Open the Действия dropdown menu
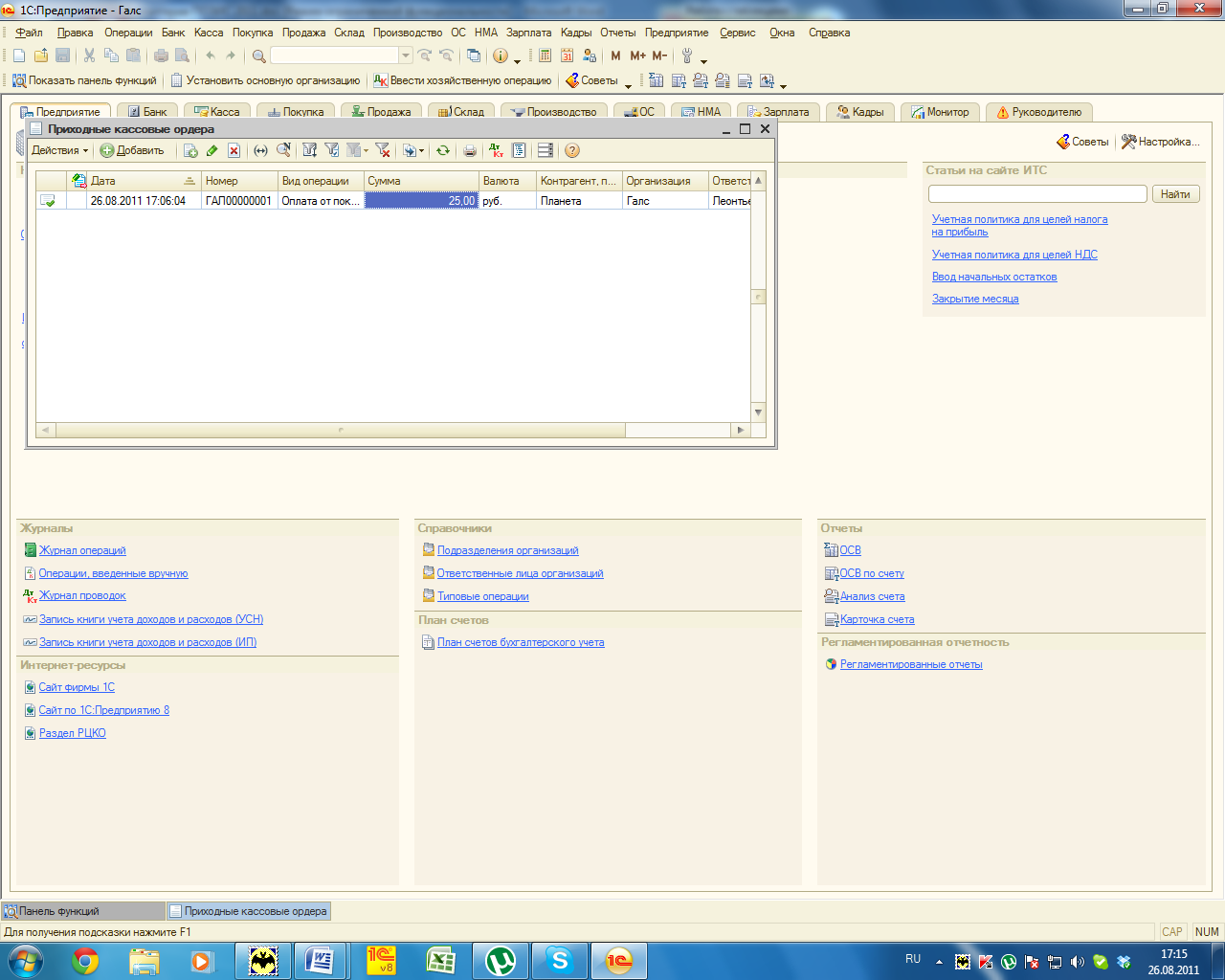 click(59, 150)
